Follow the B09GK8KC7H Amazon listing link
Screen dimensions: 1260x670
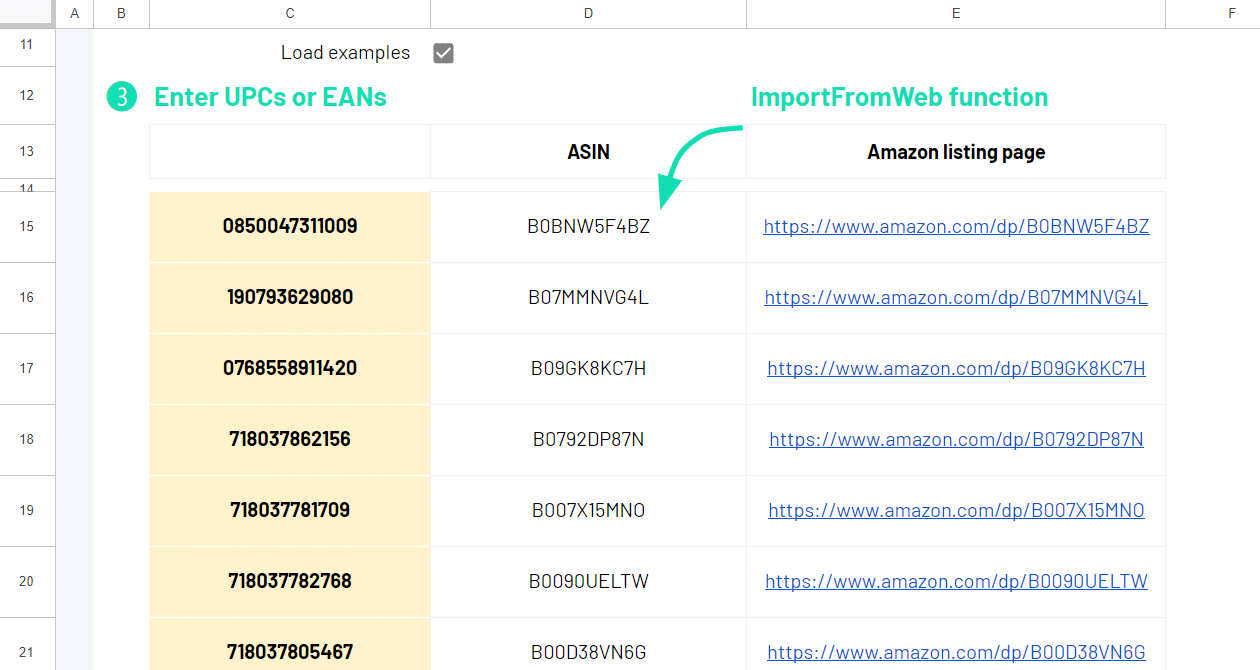[956, 369]
